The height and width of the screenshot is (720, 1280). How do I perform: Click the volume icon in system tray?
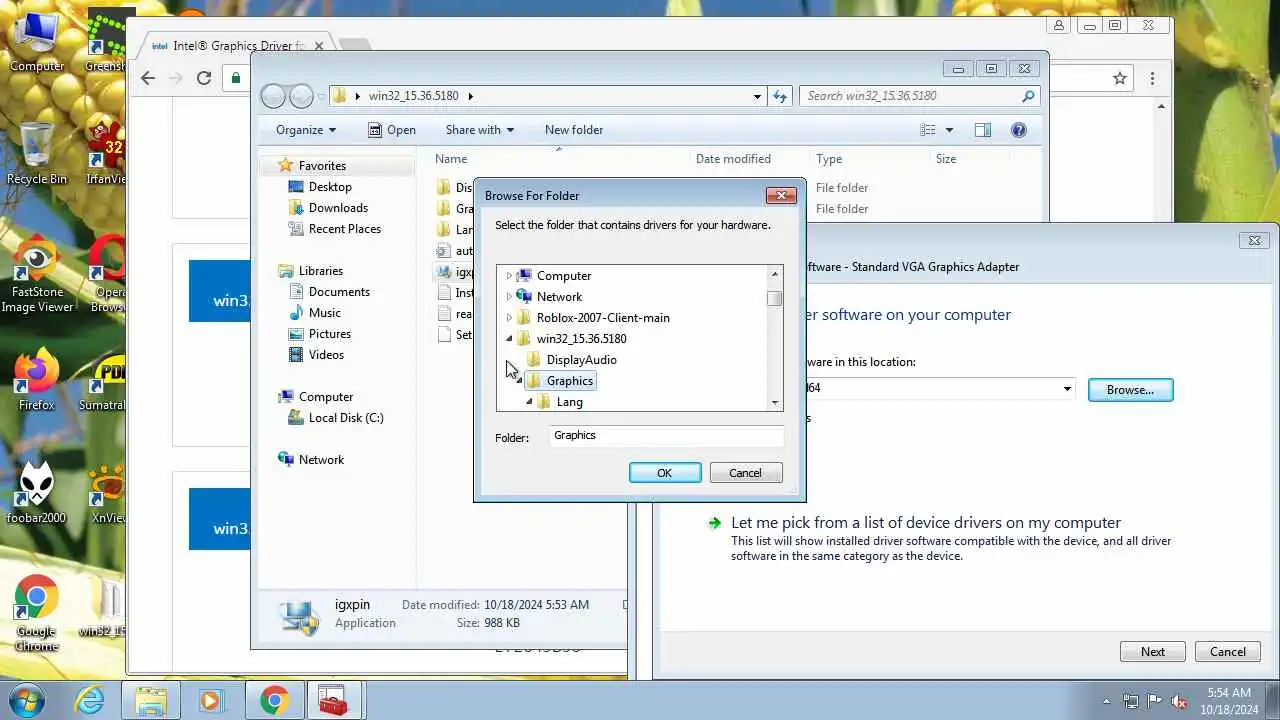(x=1179, y=701)
